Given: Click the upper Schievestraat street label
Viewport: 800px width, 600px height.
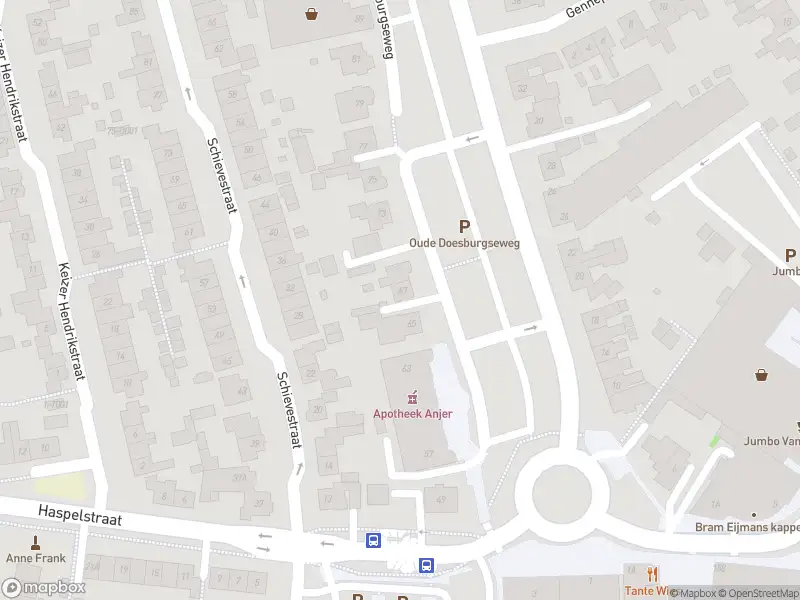Looking at the screenshot, I should tap(222, 176).
